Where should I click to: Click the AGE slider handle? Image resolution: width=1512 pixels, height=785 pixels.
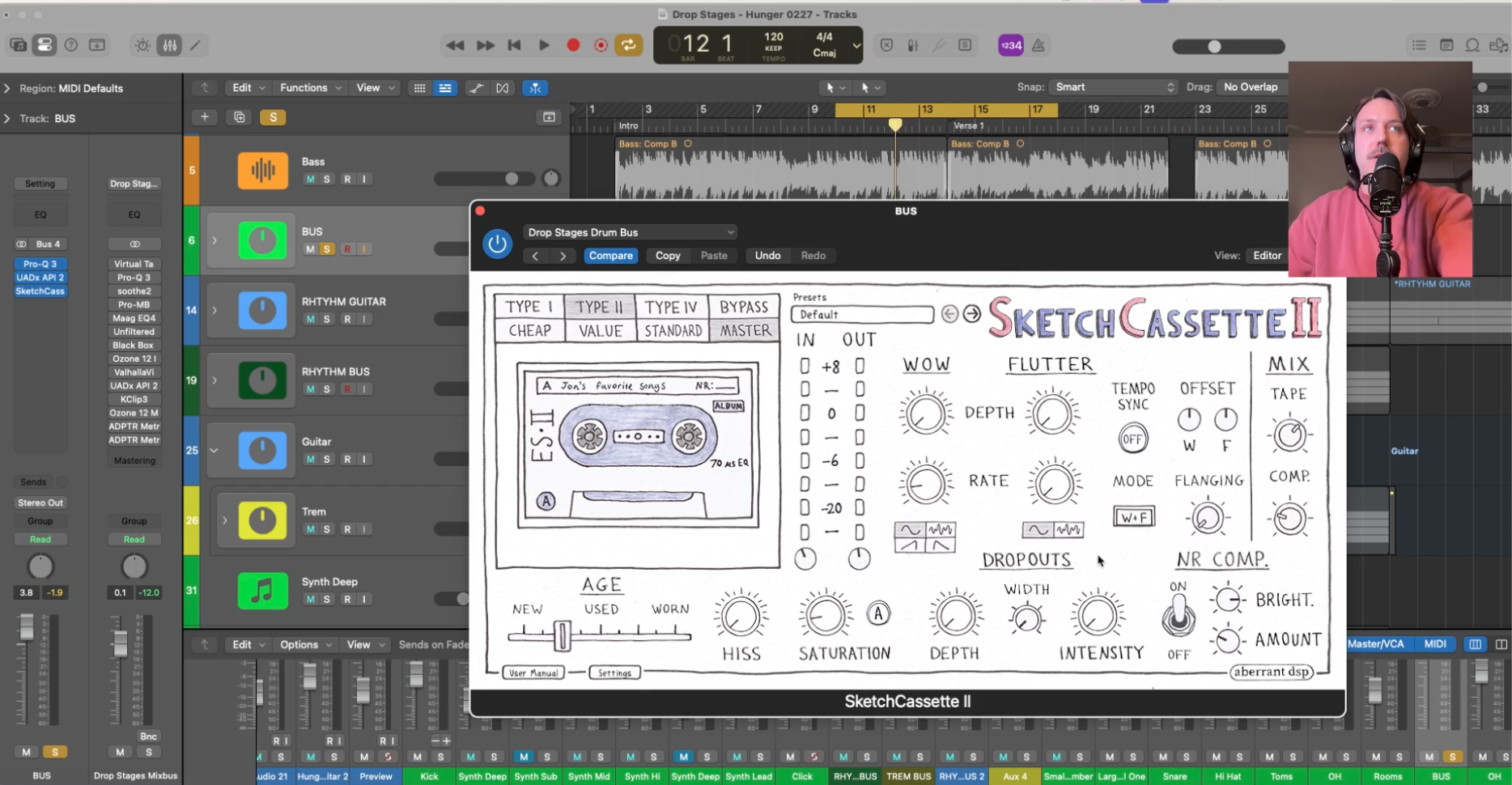[563, 635]
